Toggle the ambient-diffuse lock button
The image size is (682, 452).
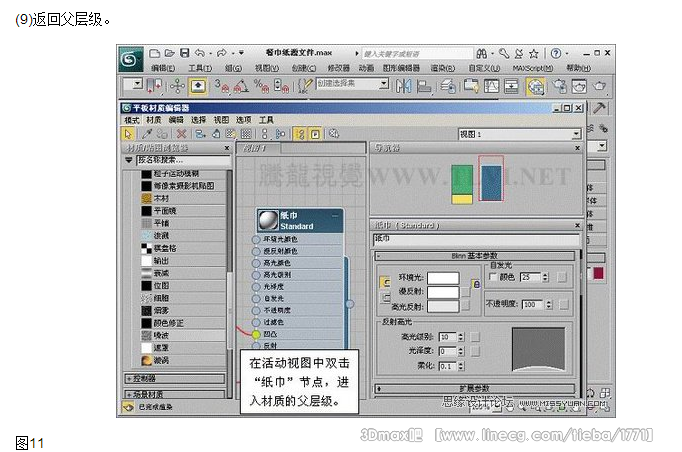click(x=476, y=284)
